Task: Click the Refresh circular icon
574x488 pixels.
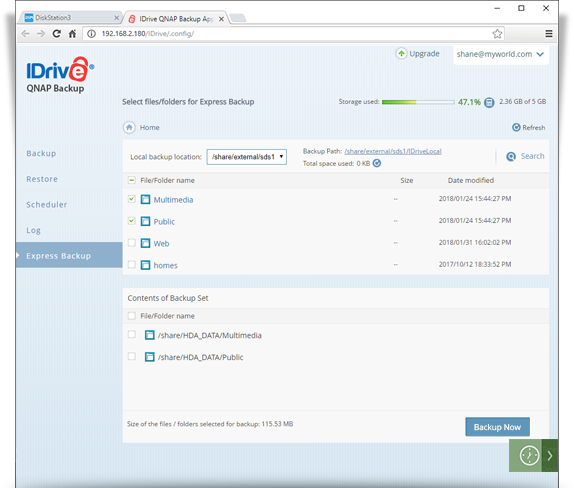Action: (x=516, y=127)
